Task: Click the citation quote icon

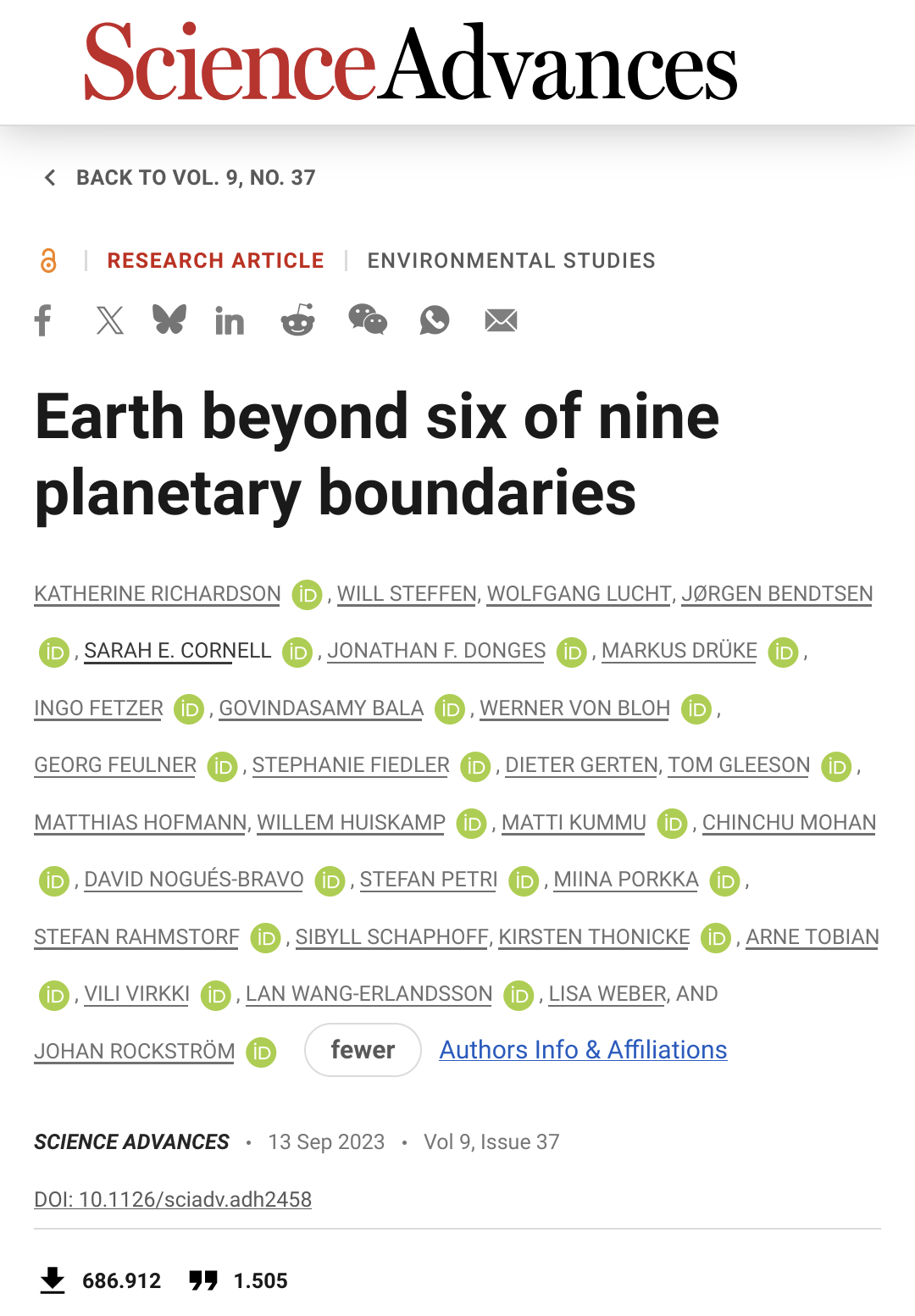Action: coord(203,1280)
